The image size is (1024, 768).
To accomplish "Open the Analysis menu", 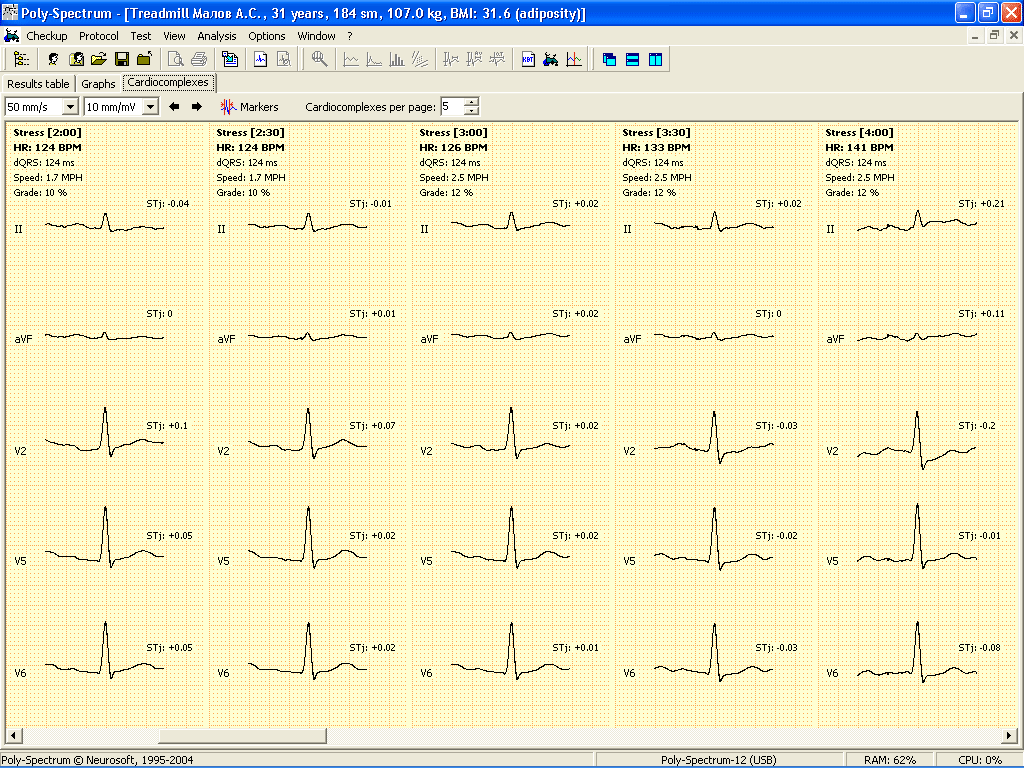I will pos(217,36).
